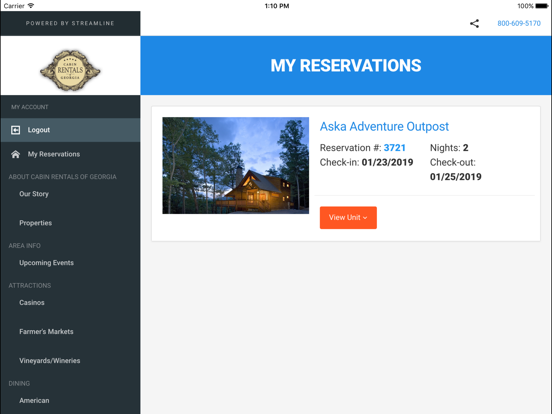Select Logout in the sidebar
Image resolution: width=552 pixels, height=414 pixels.
coord(70,130)
